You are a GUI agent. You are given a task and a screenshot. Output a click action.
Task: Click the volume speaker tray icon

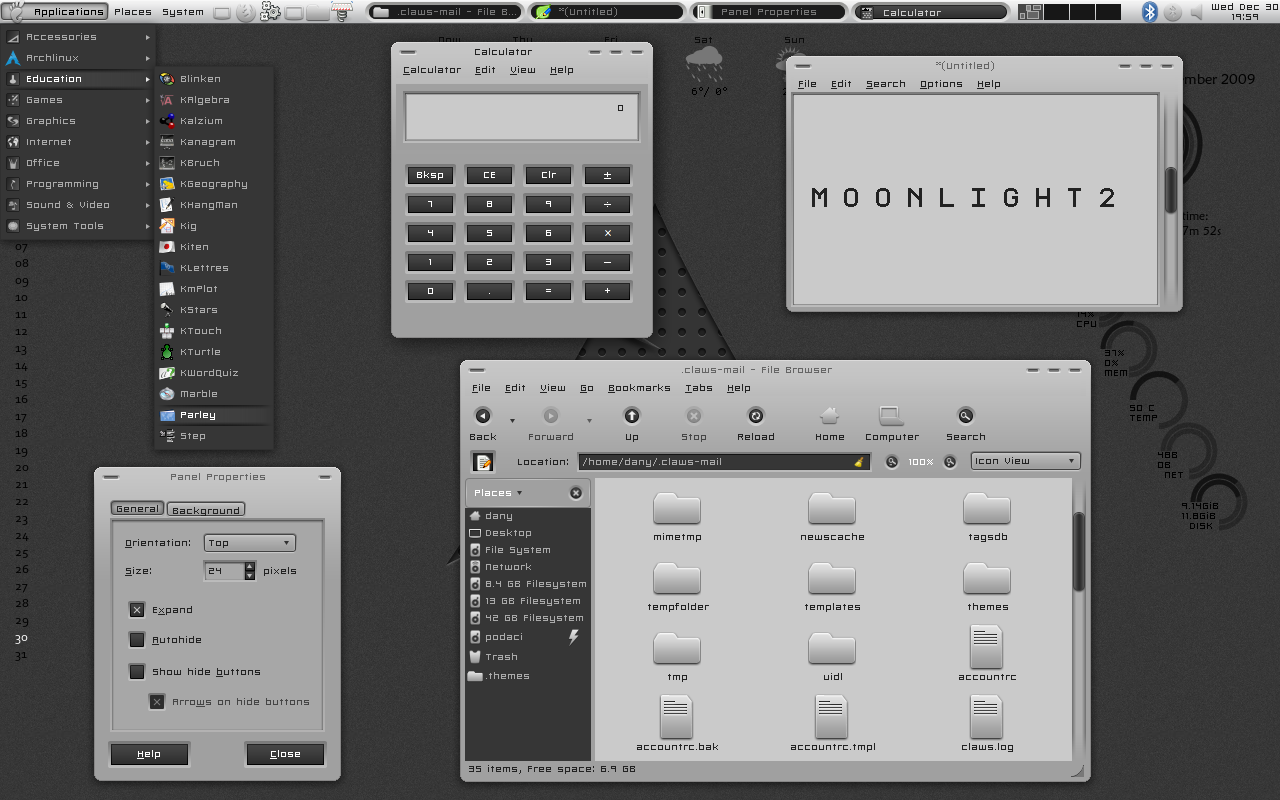click(x=1196, y=12)
